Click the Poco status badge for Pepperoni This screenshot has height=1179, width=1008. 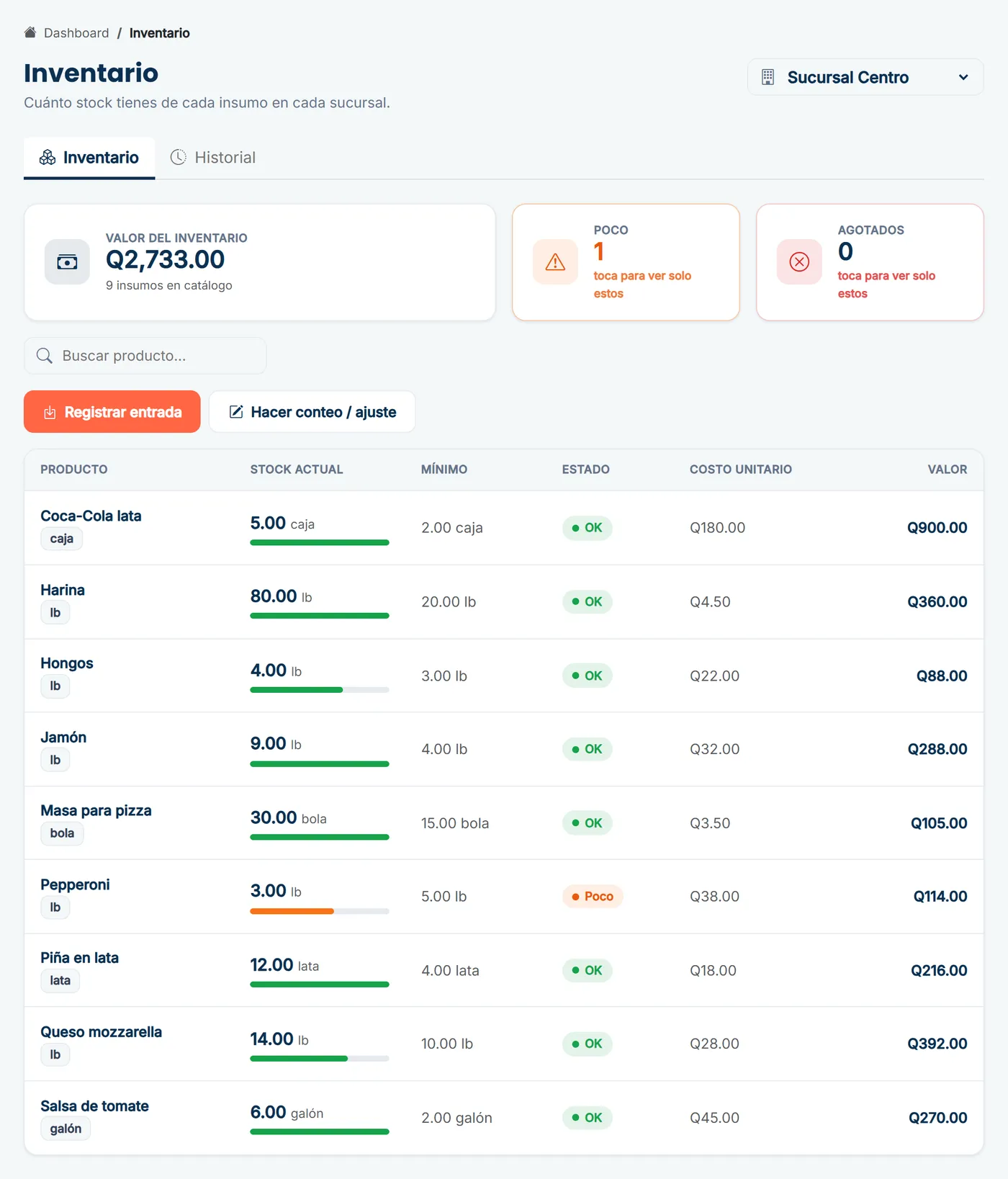(x=593, y=897)
